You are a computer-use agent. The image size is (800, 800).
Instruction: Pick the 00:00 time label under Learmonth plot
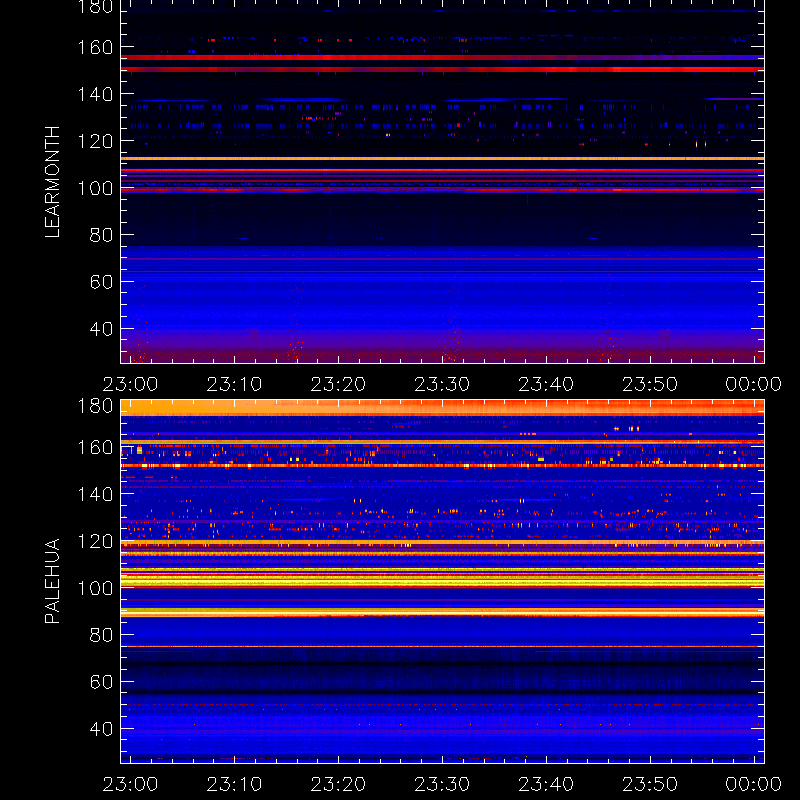point(754,384)
